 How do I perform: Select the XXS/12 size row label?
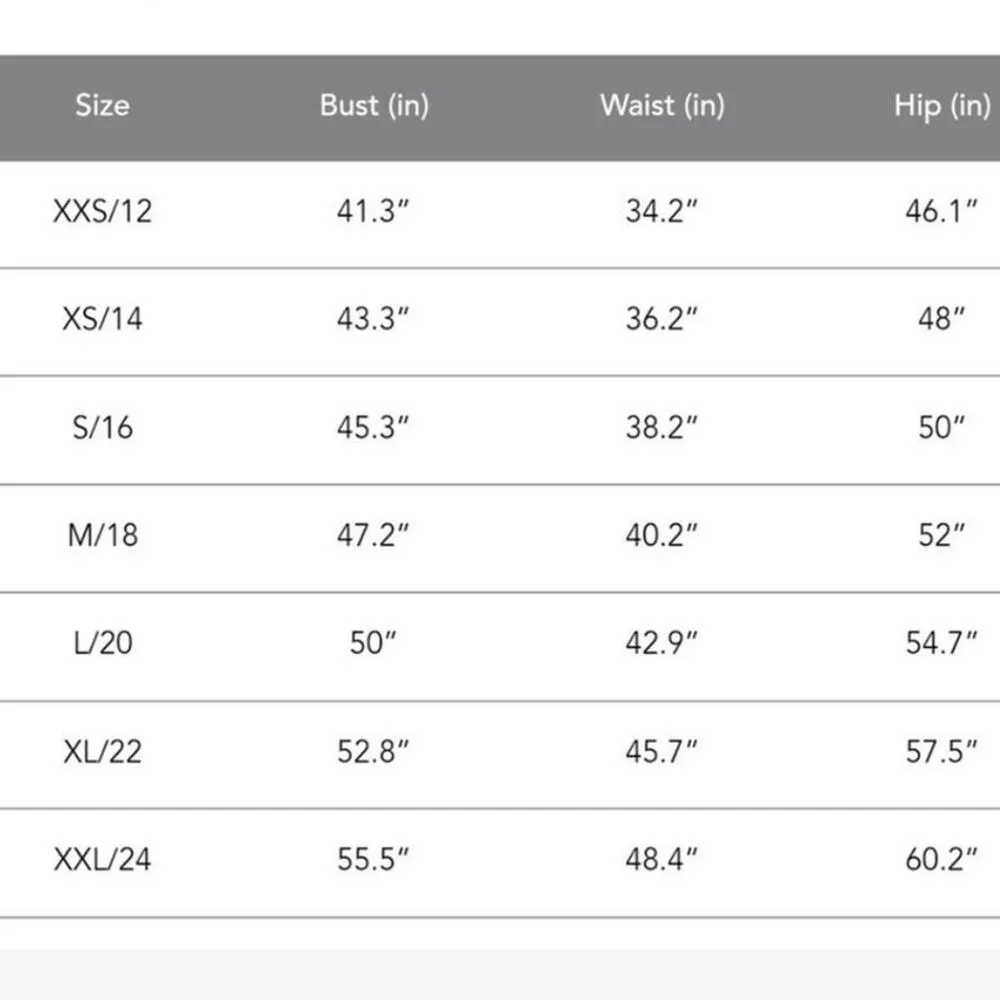point(102,212)
